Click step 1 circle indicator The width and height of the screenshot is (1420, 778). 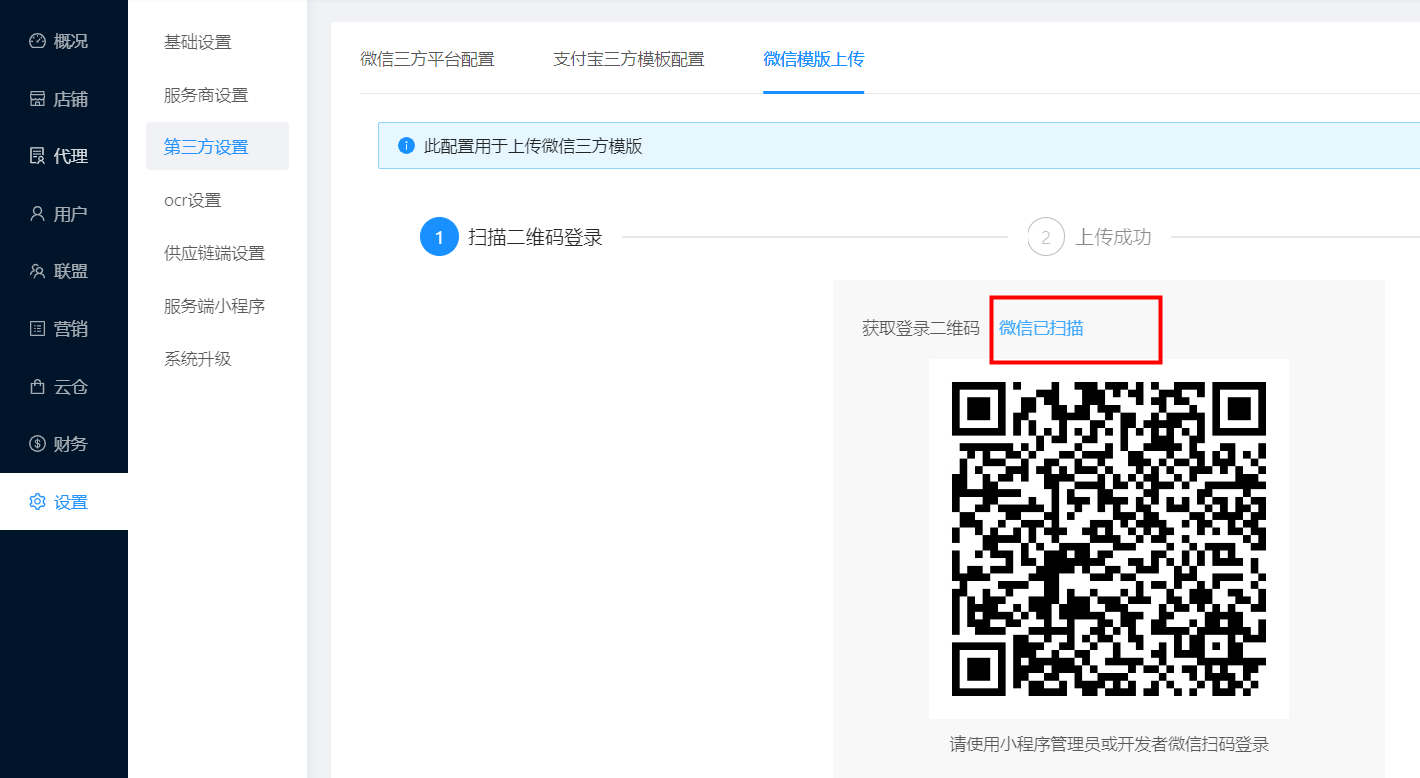click(x=439, y=237)
